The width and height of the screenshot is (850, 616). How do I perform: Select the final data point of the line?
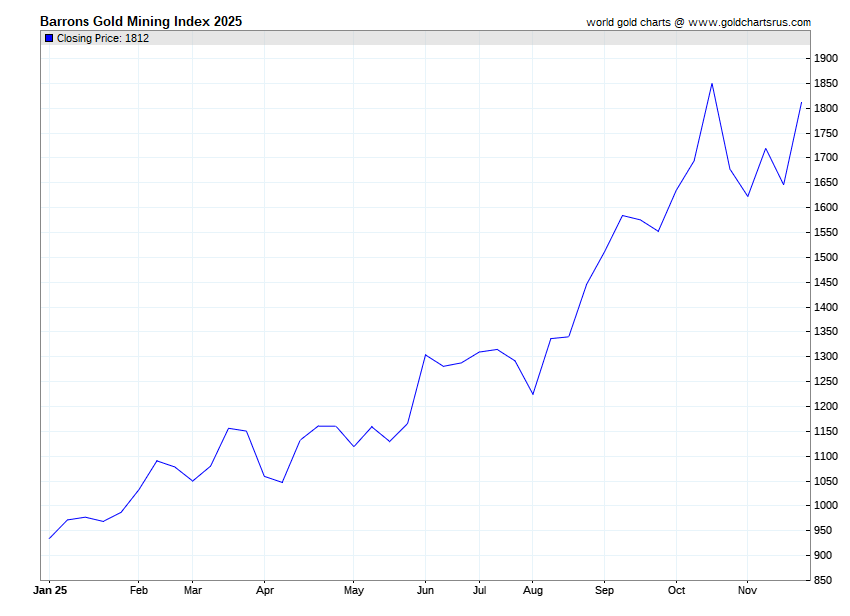pyautogui.click(x=801, y=103)
